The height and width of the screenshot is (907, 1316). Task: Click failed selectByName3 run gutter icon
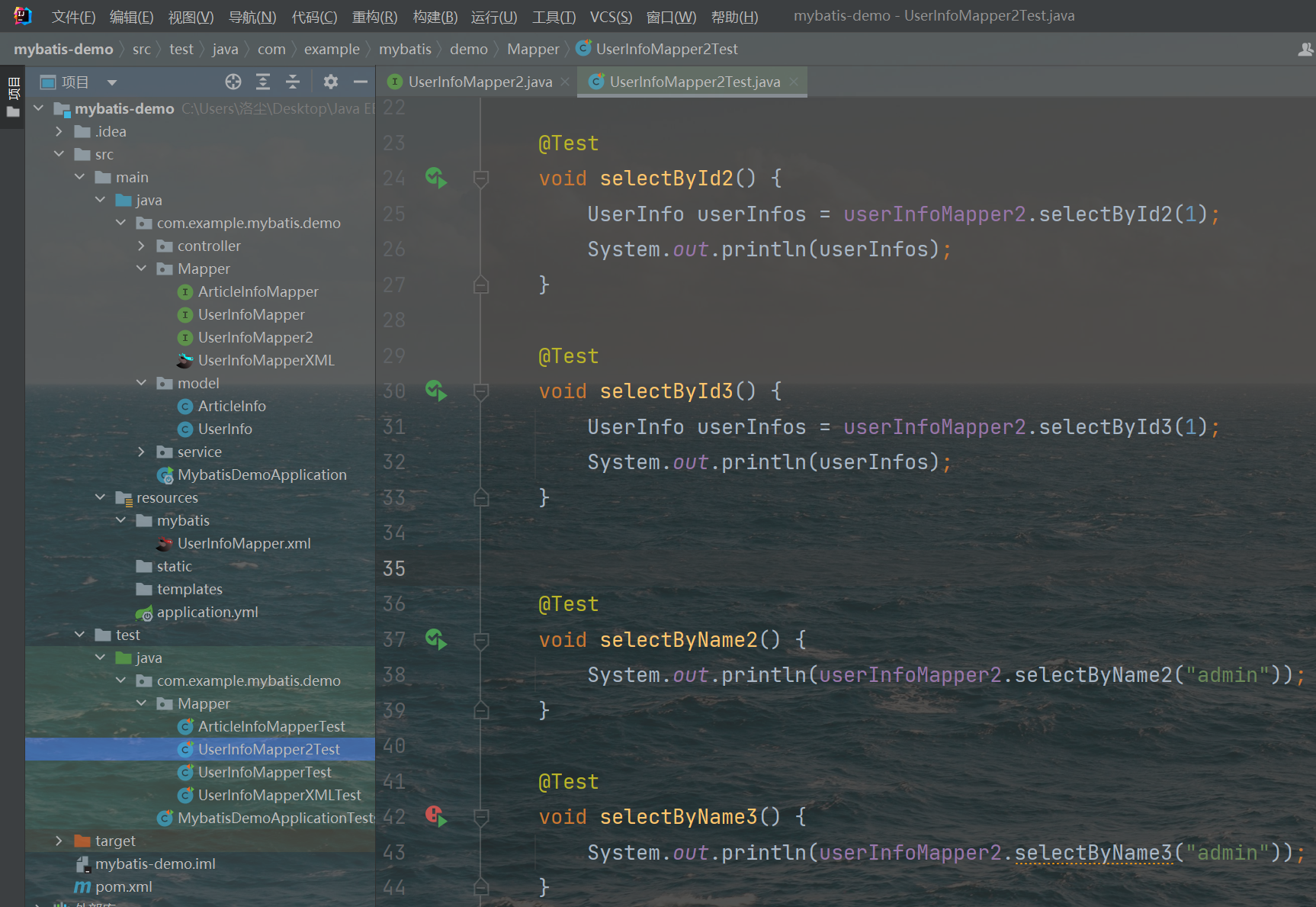pyautogui.click(x=436, y=816)
